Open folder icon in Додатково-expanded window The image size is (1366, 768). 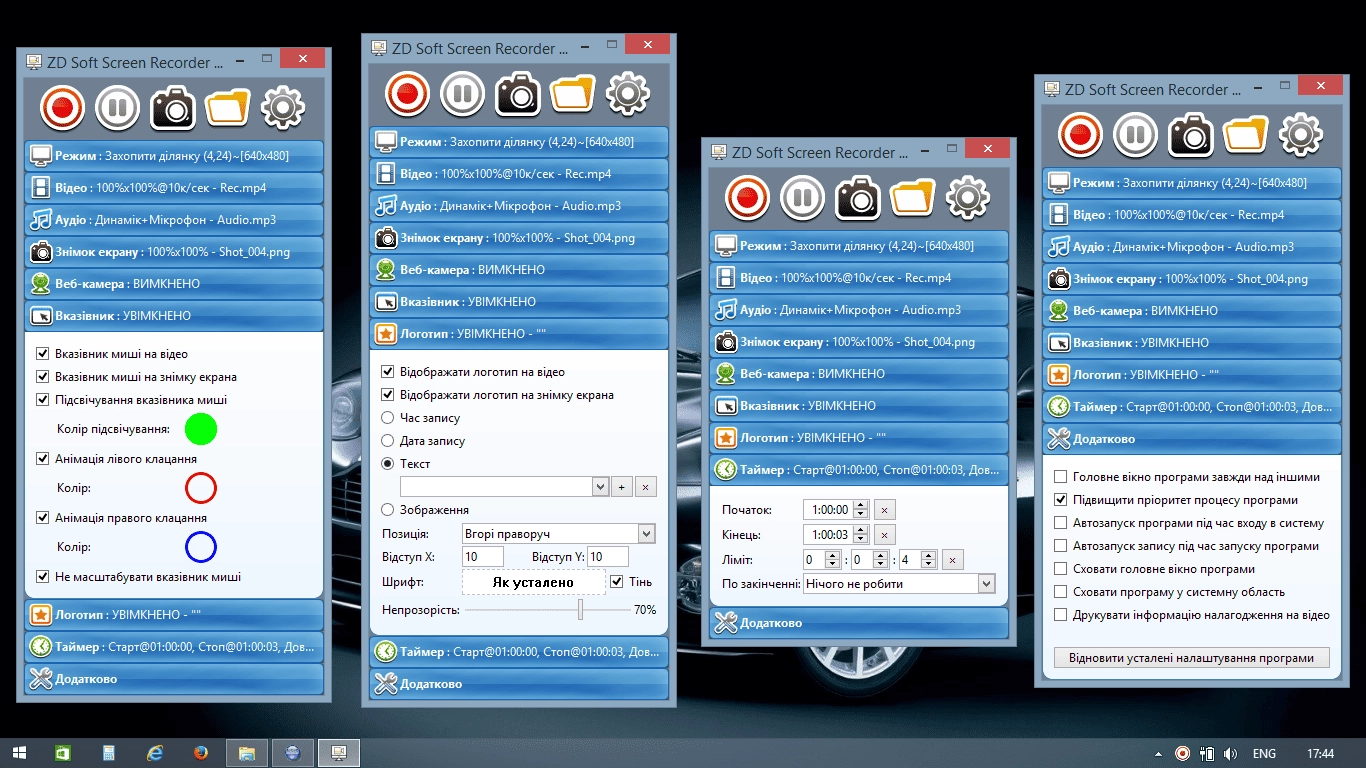point(1245,134)
